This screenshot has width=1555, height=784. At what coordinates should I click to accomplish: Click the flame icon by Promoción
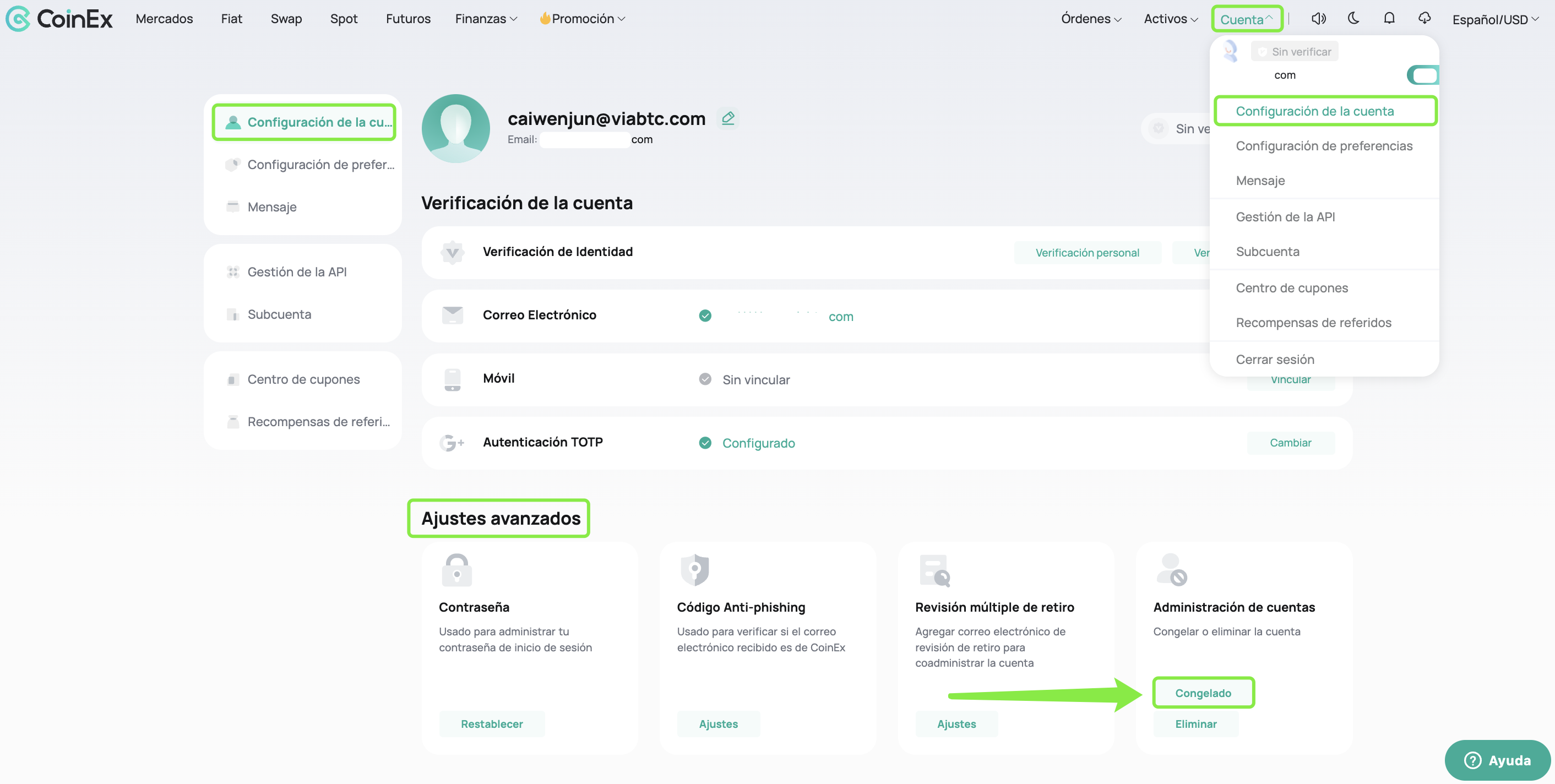(x=545, y=18)
